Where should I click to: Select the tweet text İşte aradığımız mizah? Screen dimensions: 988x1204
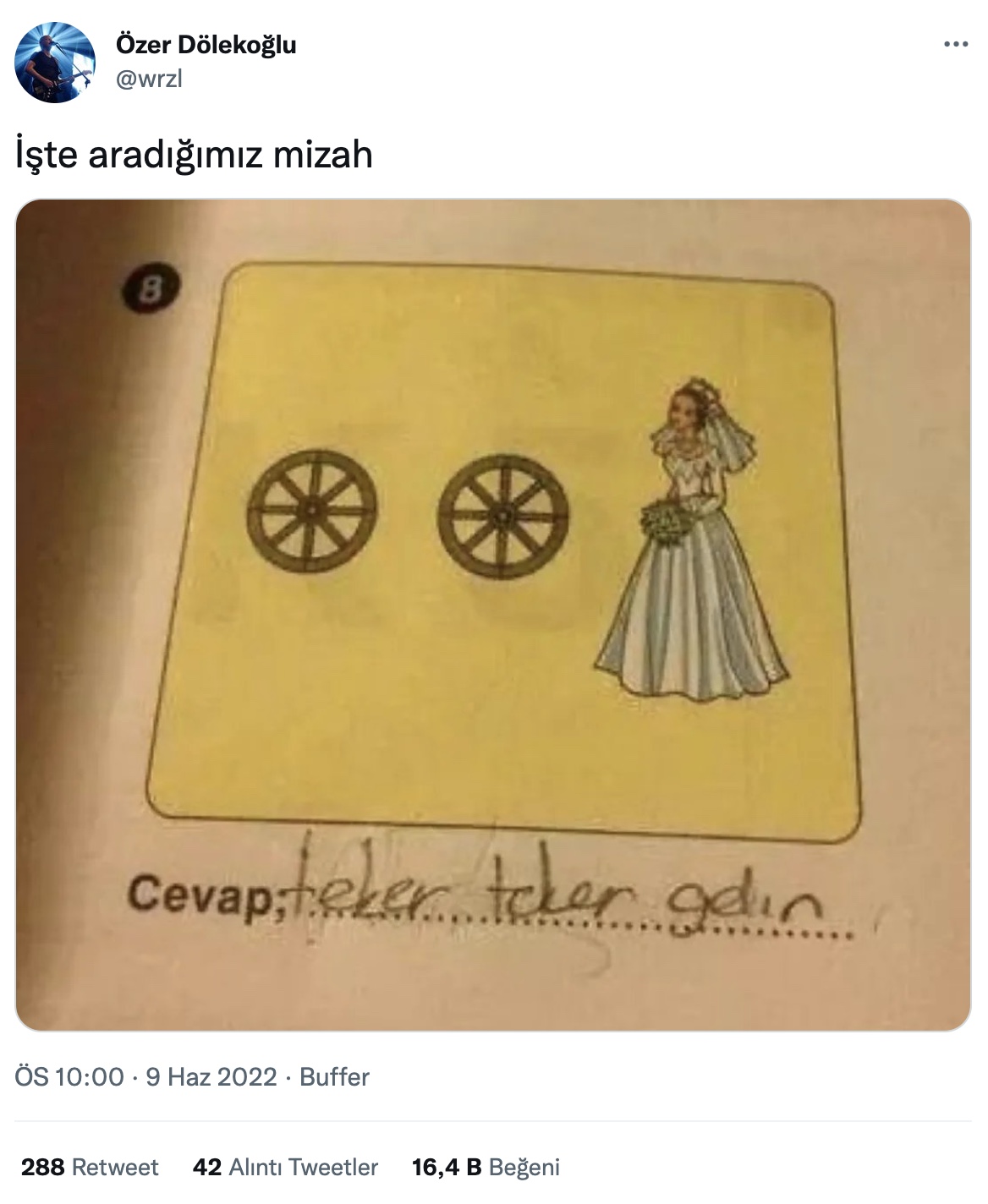coord(194,155)
